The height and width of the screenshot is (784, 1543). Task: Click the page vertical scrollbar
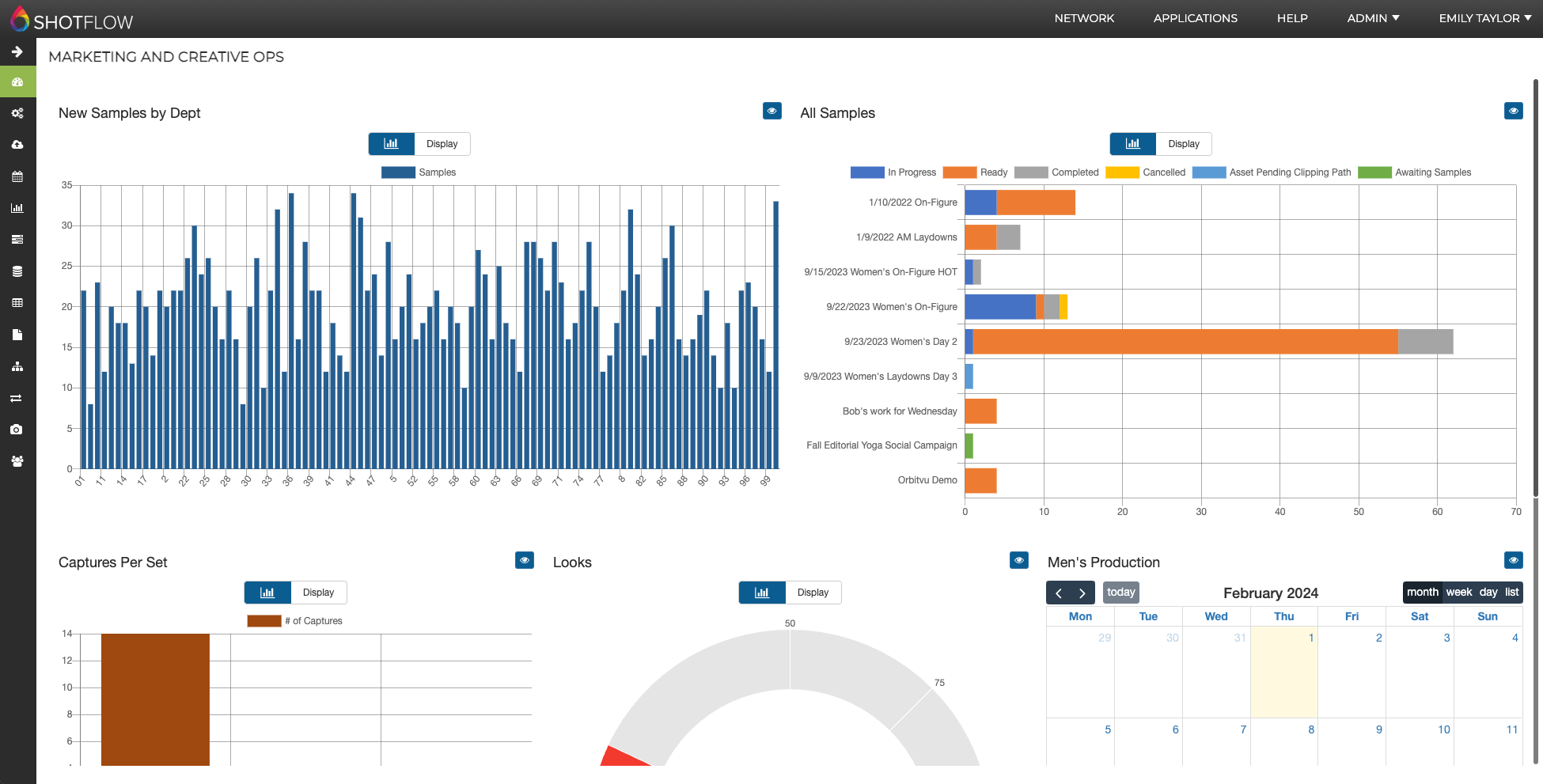tap(1536, 289)
